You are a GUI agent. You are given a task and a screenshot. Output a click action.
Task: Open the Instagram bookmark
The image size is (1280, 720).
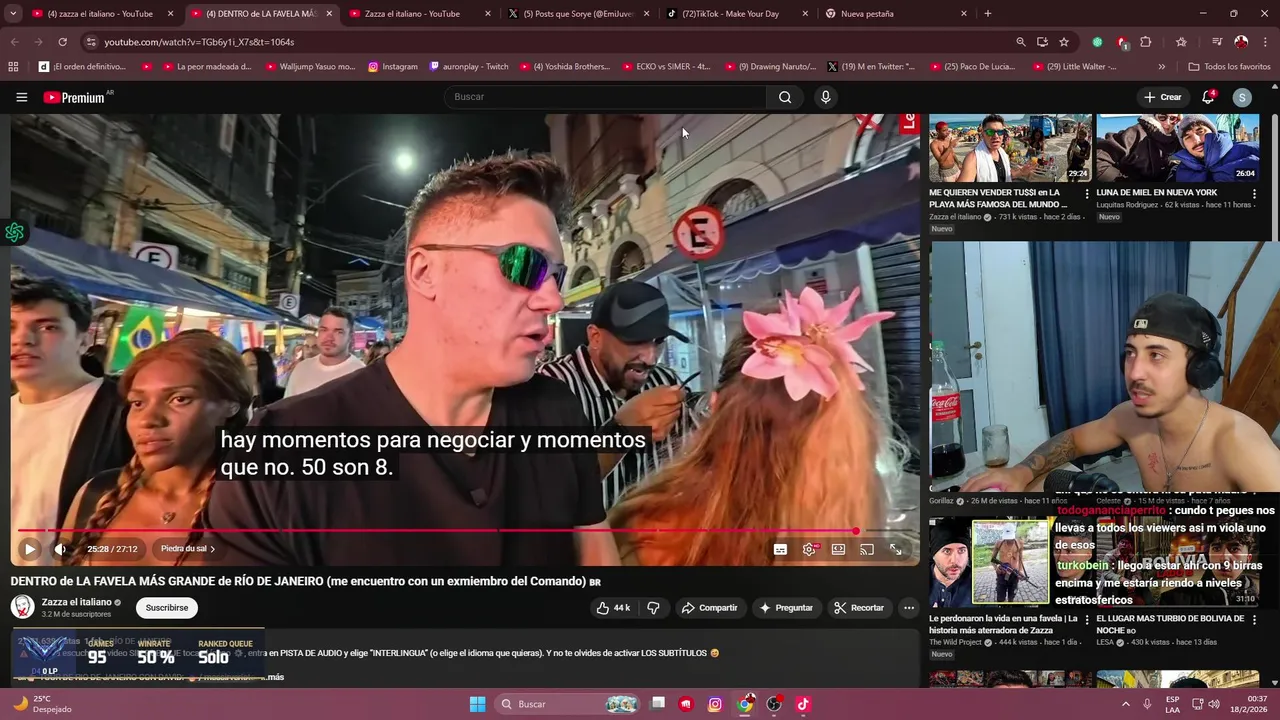[x=392, y=67]
